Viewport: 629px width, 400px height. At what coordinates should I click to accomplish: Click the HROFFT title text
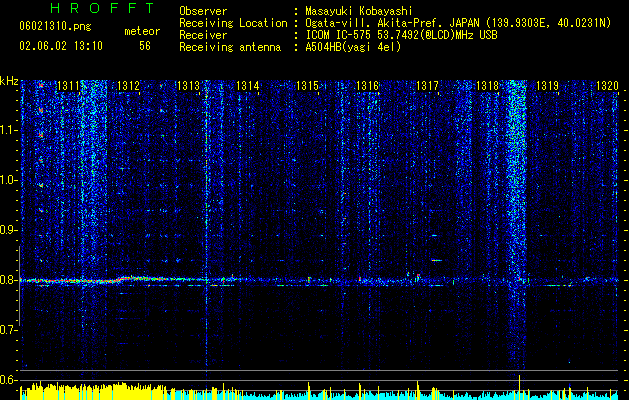click(x=102, y=8)
